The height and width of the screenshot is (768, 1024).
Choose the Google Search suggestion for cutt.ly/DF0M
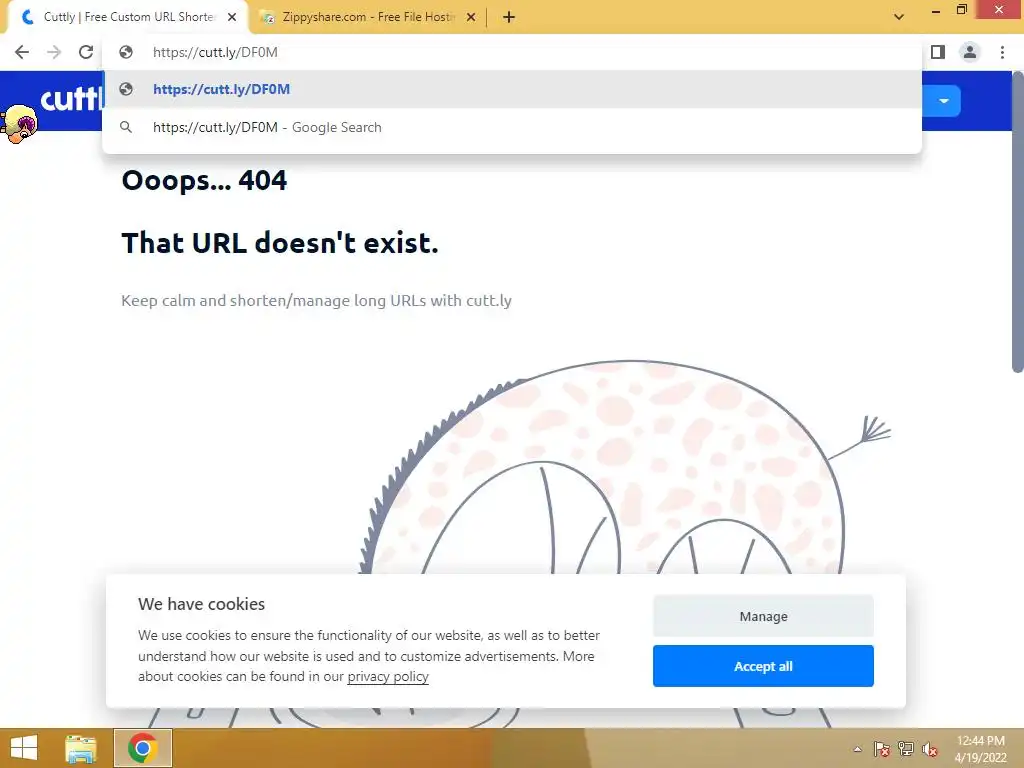point(512,127)
